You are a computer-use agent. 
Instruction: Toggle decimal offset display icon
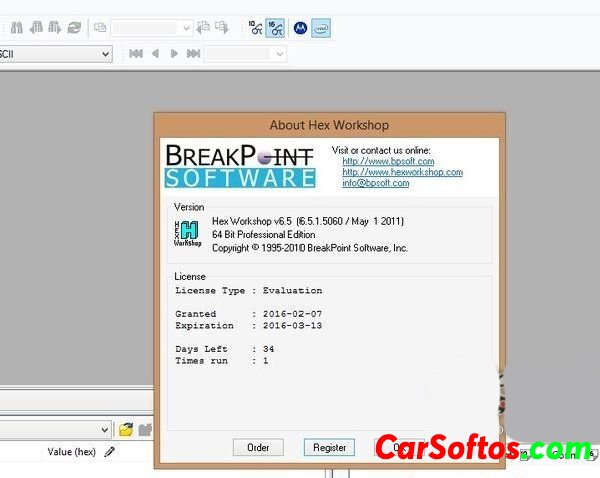(x=255, y=28)
